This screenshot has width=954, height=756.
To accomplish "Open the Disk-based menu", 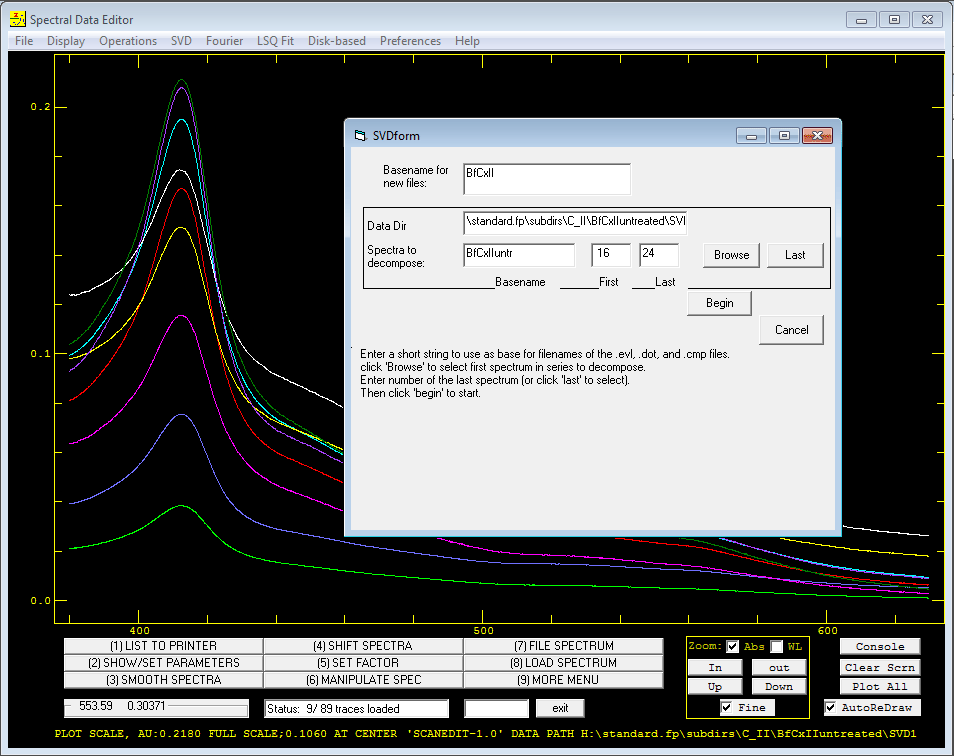I will pos(336,41).
